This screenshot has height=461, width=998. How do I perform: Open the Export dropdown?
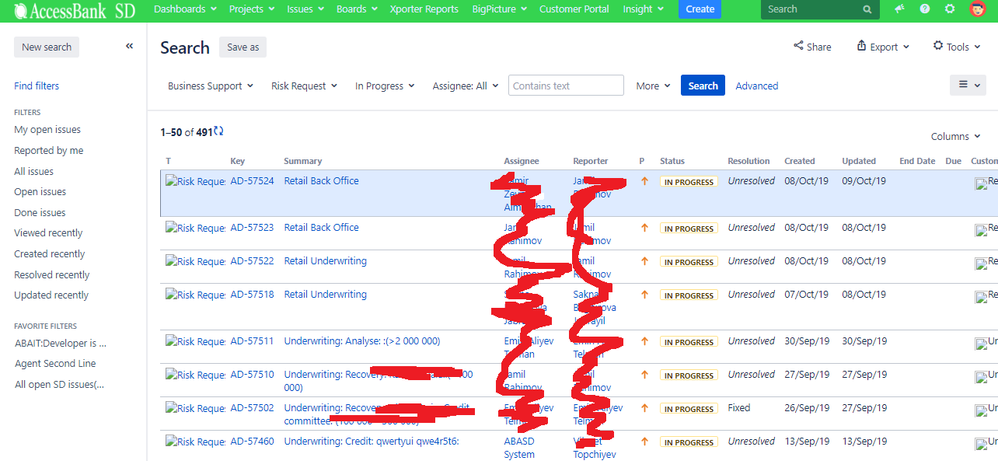pyautogui.click(x=883, y=46)
